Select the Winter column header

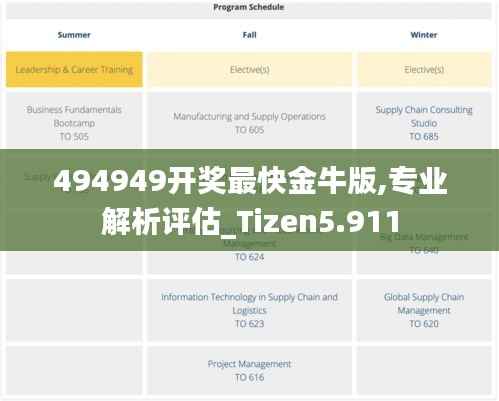pos(424,35)
